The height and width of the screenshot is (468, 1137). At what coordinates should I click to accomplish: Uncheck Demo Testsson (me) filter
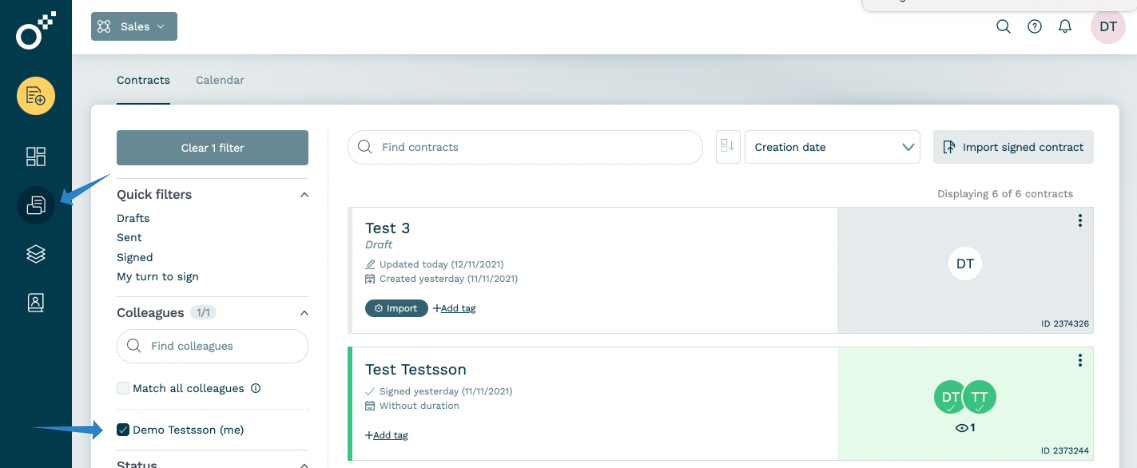(x=123, y=430)
